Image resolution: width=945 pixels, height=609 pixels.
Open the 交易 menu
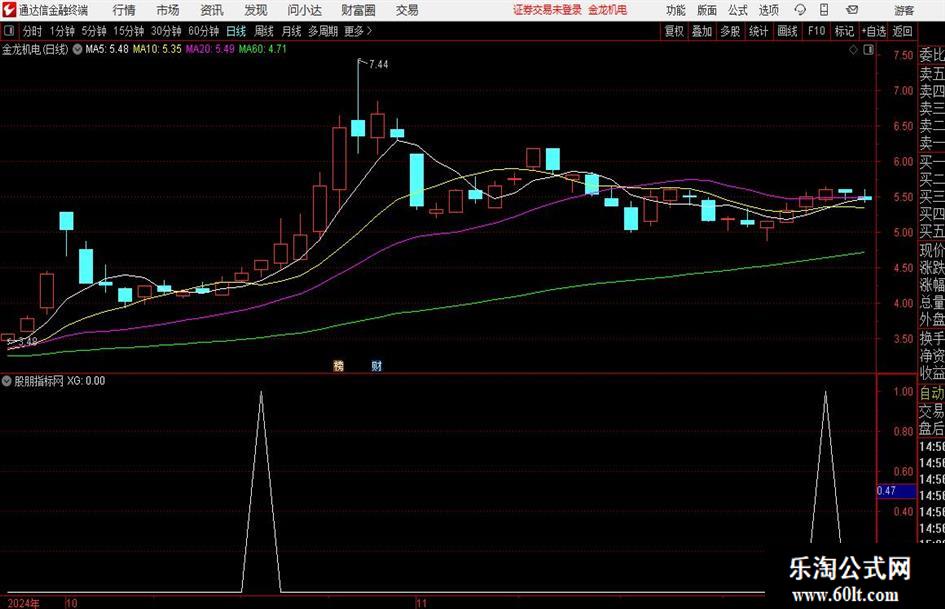click(407, 10)
